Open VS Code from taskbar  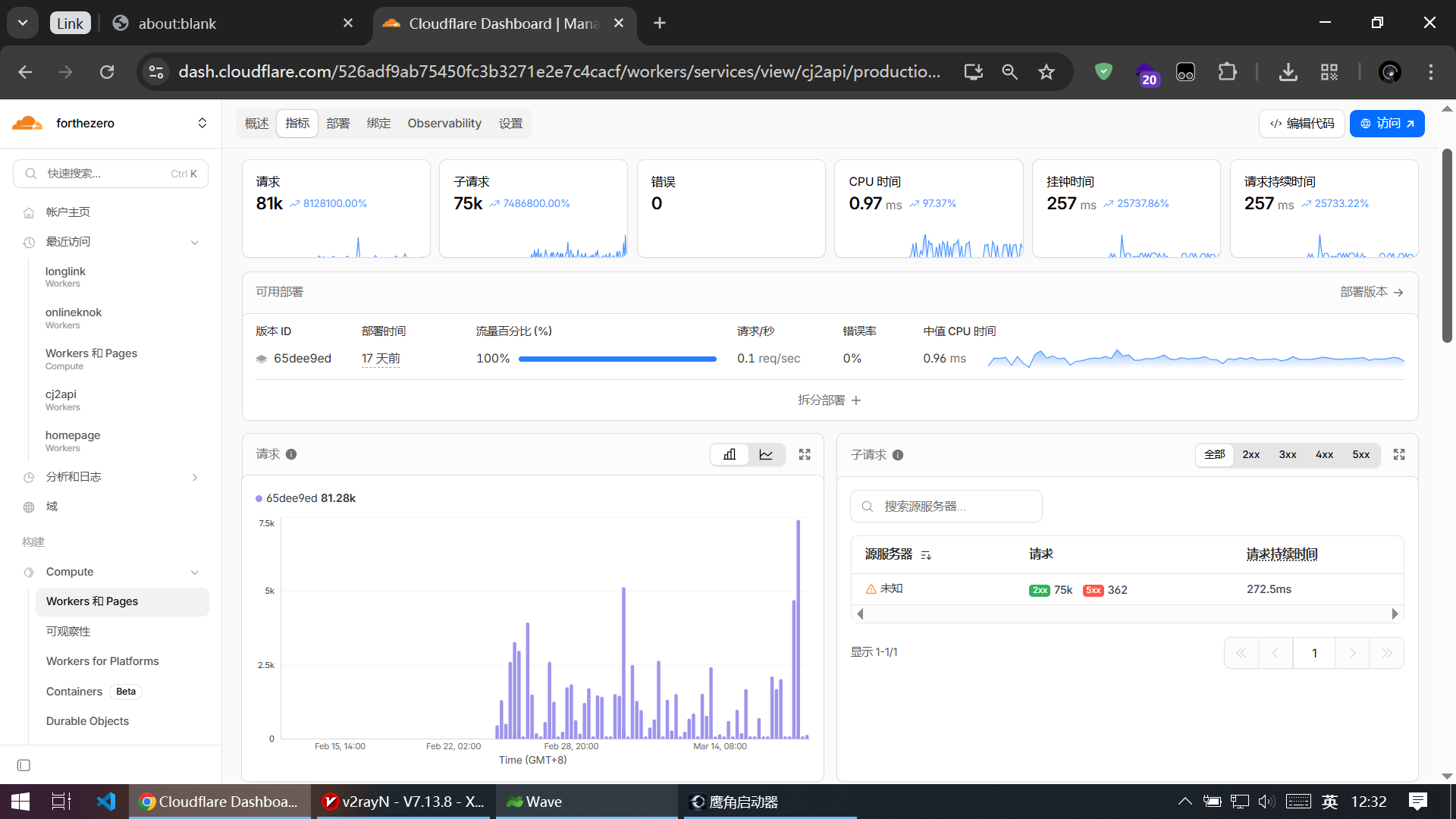tap(106, 802)
